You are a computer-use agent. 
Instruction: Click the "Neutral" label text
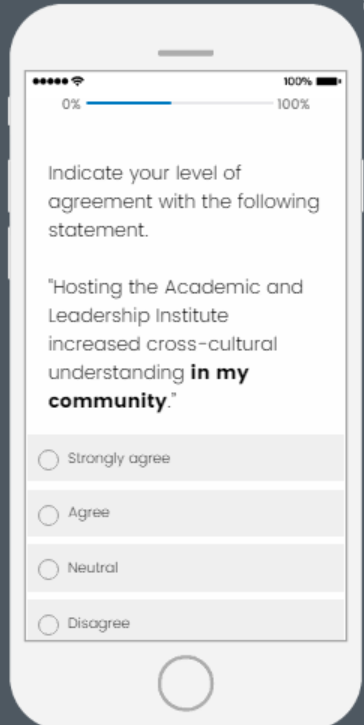click(93, 567)
